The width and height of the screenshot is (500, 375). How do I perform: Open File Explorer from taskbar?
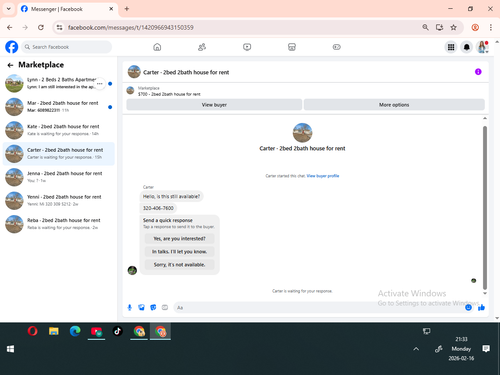pos(54,331)
